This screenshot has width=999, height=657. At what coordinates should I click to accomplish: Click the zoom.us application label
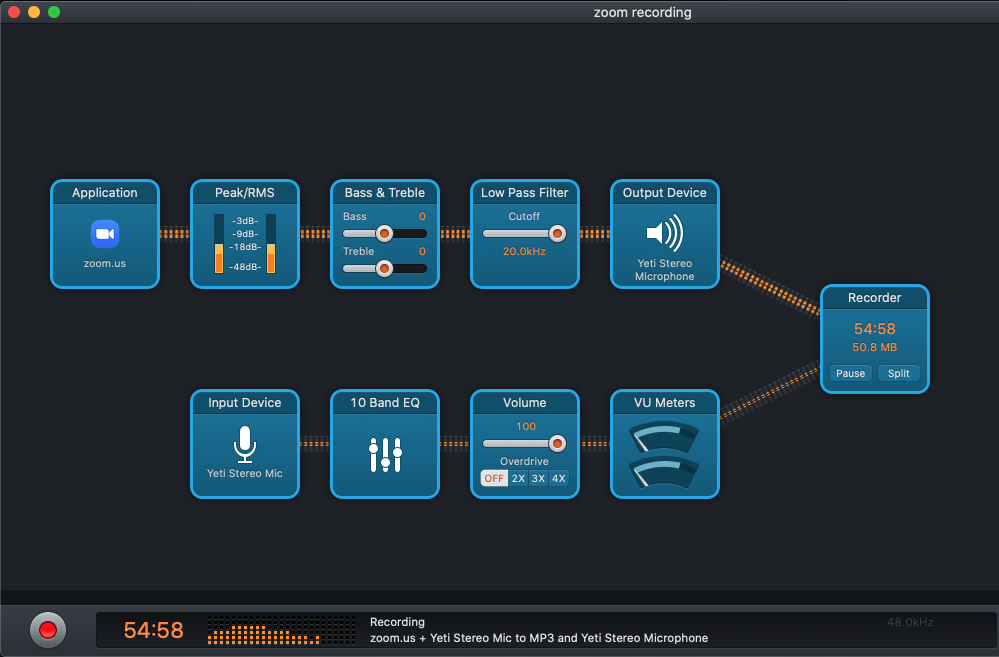click(x=104, y=264)
